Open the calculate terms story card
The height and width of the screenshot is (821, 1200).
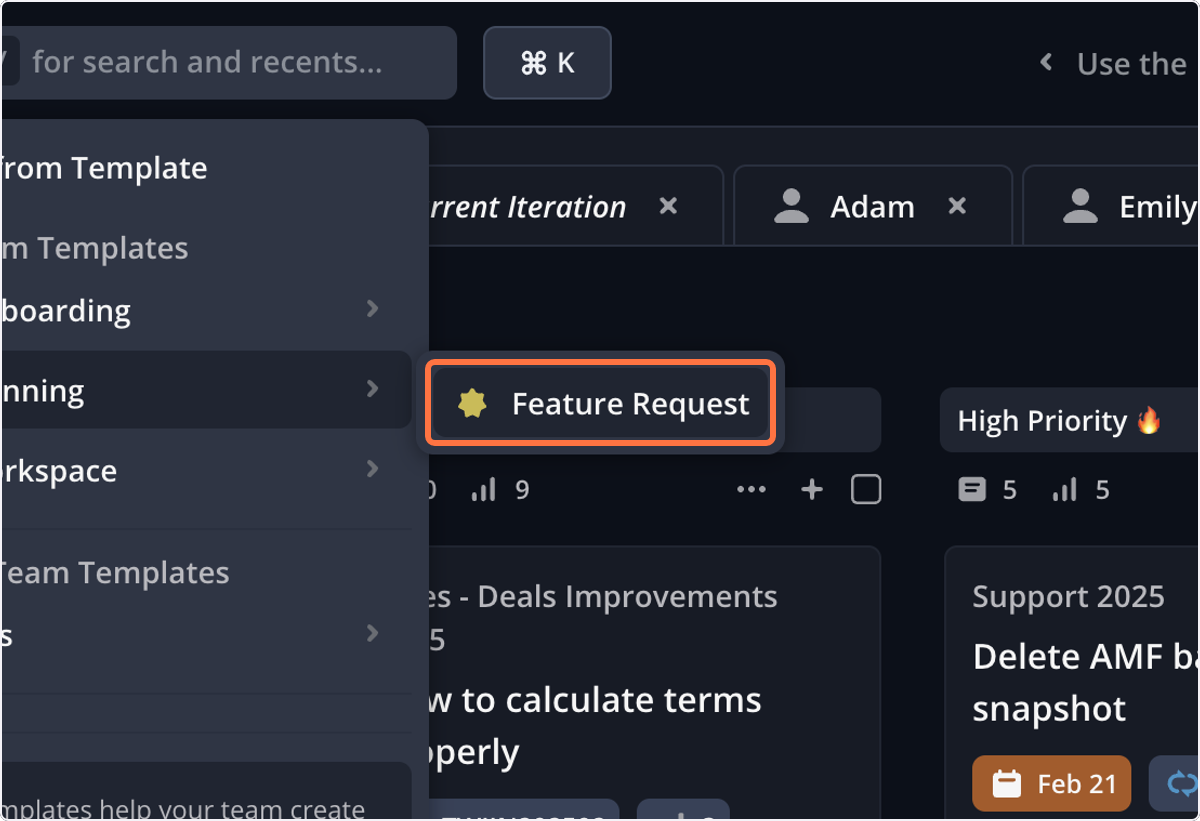(655, 683)
